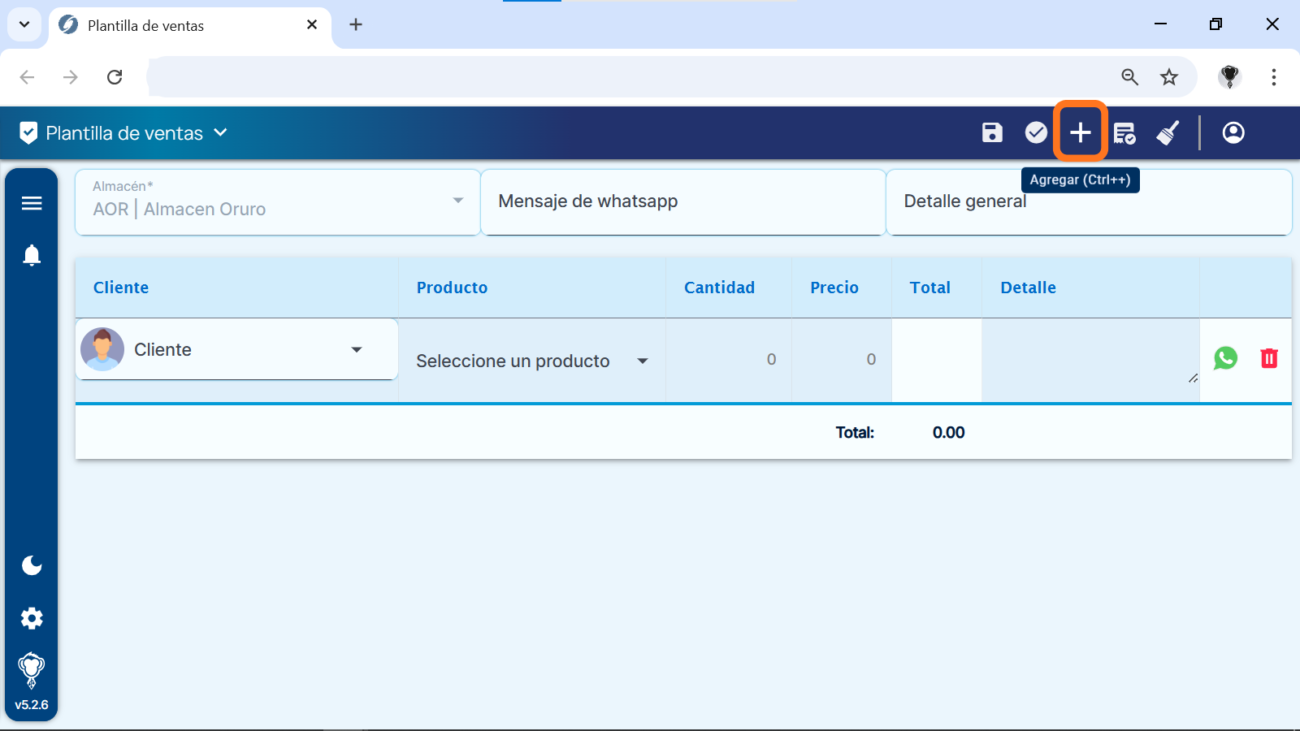Reload the page with browser refresh button
This screenshot has height=731, width=1300.
(x=115, y=77)
